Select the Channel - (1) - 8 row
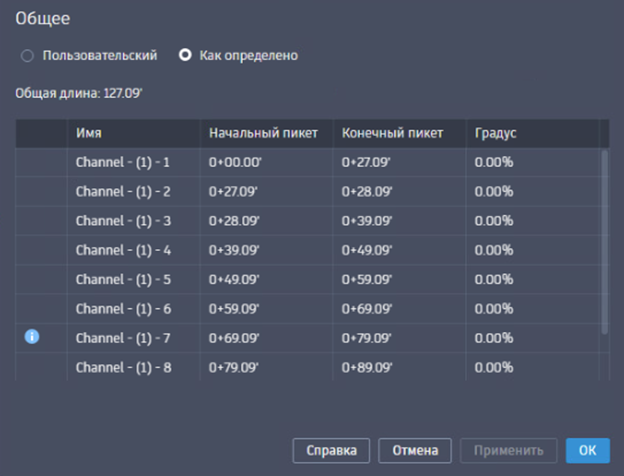Viewport: 624px width, 476px height. 123,367
